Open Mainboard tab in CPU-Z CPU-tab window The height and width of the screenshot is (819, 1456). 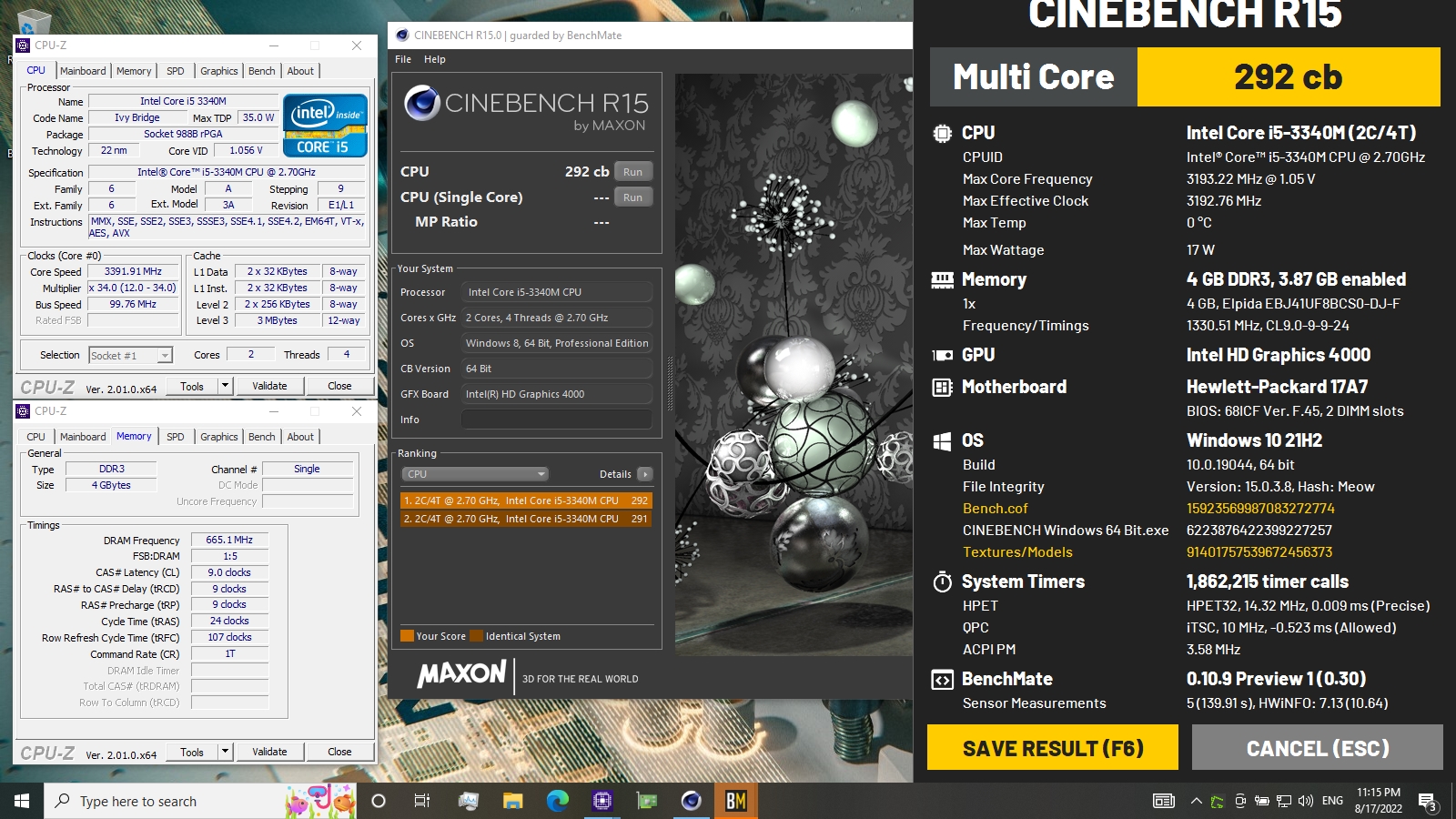(x=83, y=71)
